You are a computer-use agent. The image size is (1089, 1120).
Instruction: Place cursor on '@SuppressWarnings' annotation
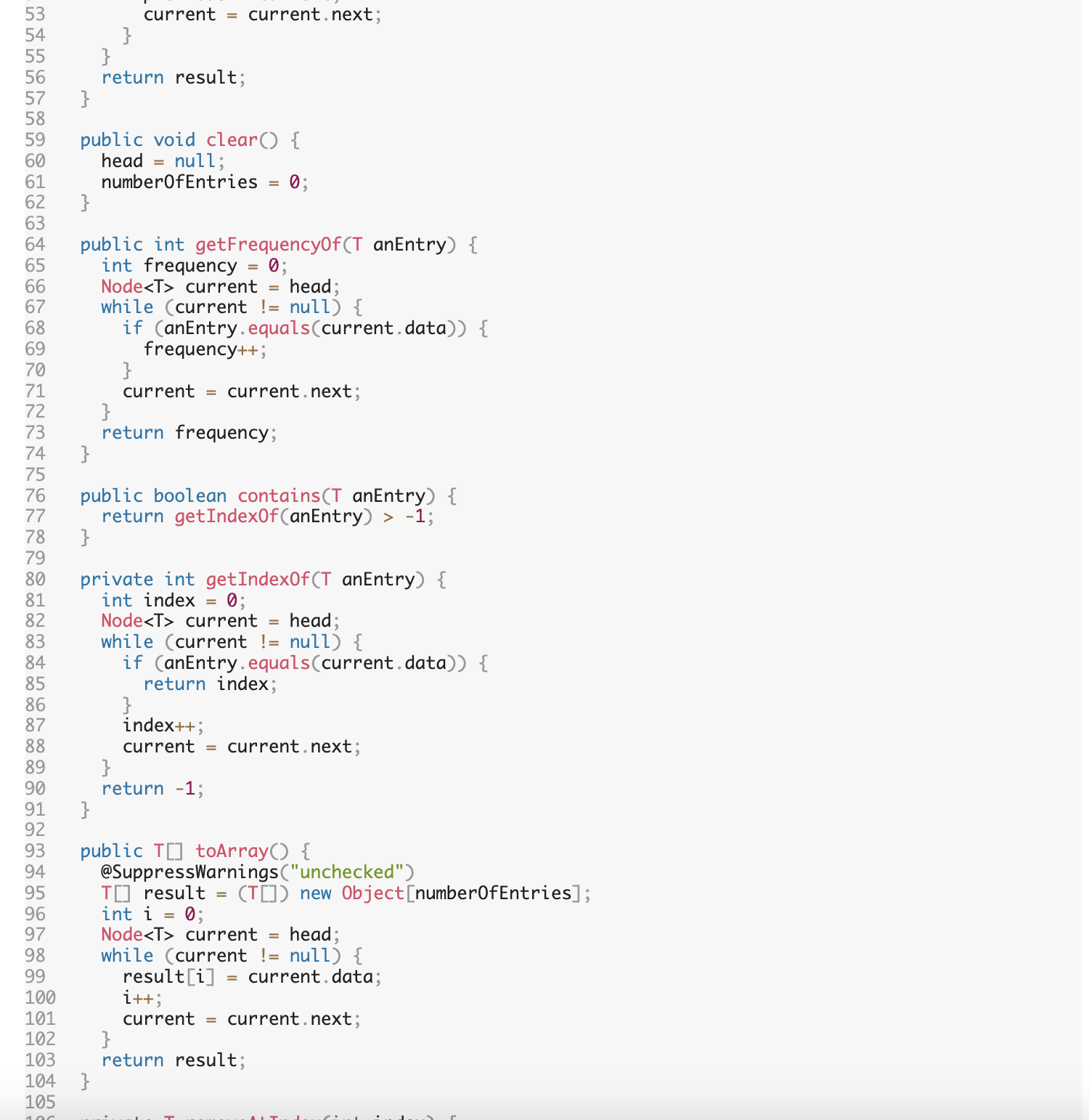190,872
